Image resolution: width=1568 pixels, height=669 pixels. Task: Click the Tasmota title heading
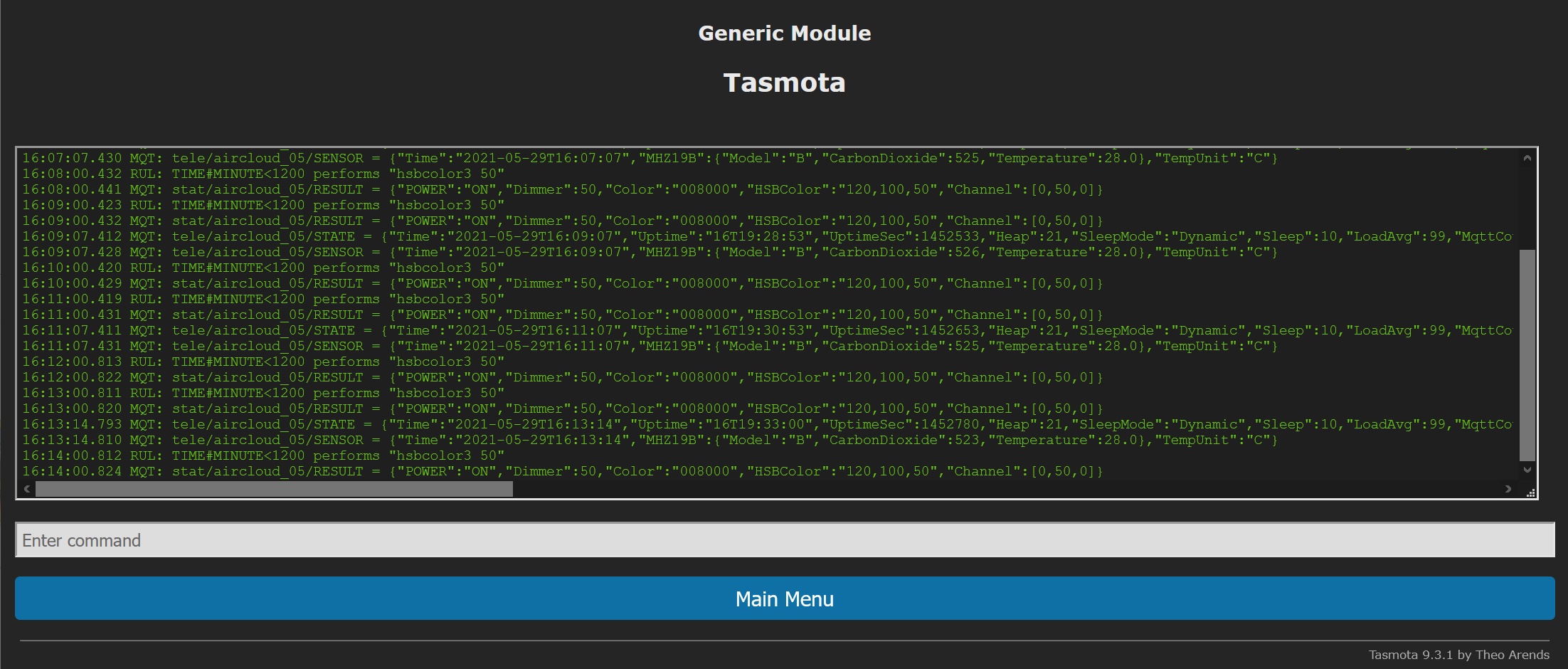click(784, 83)
